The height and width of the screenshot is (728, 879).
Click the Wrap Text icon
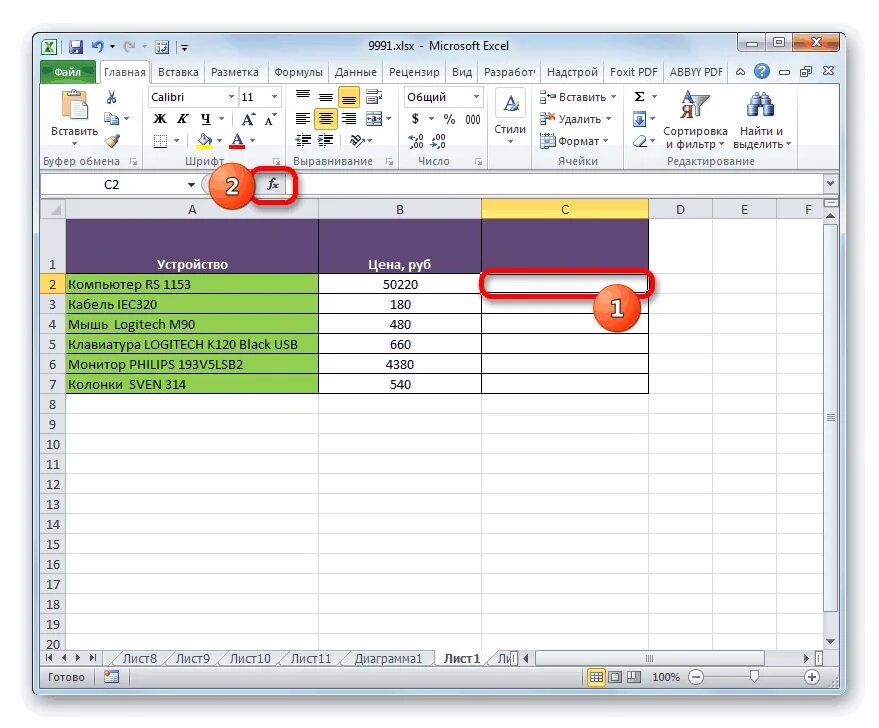point(374,96)
